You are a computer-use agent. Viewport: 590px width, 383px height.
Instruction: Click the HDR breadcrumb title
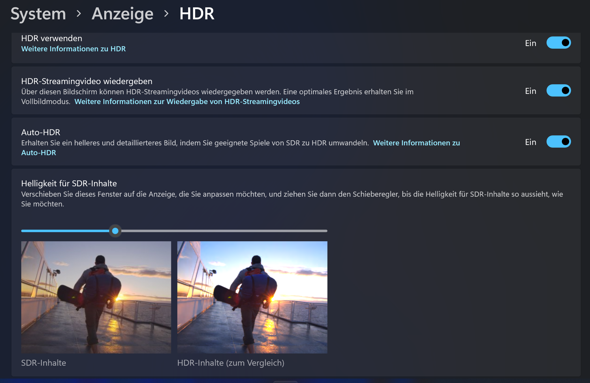(x=196, y=14)
